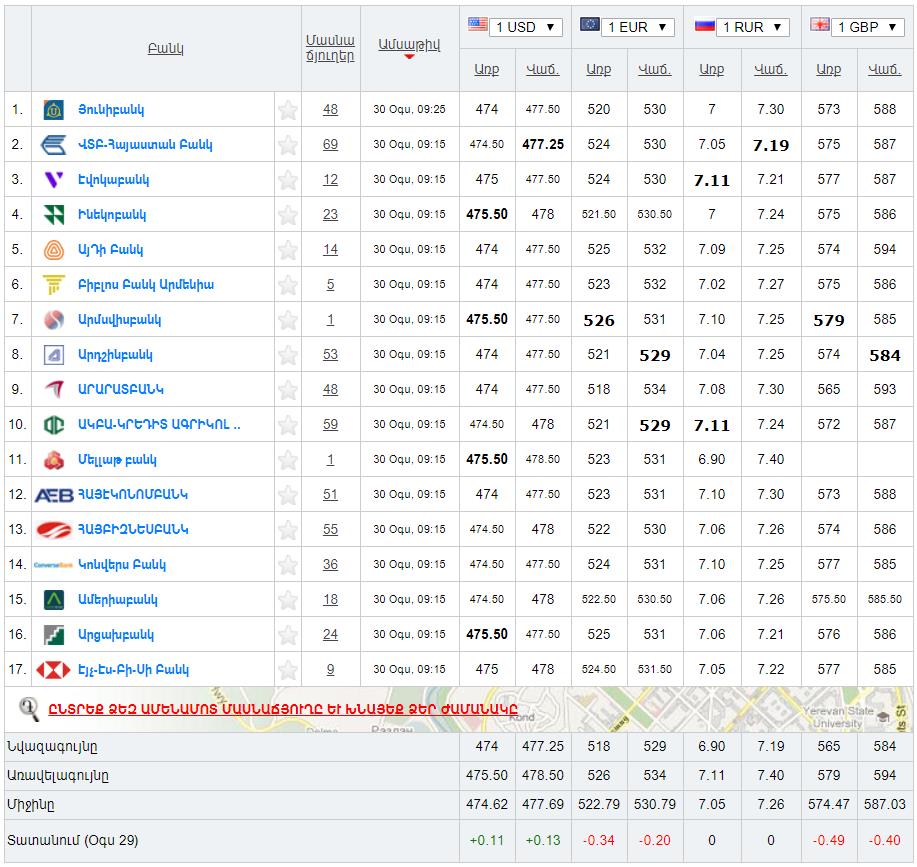Click the Inecobank green logo icon
The image size is (917, 867).
tap(54, 215)
